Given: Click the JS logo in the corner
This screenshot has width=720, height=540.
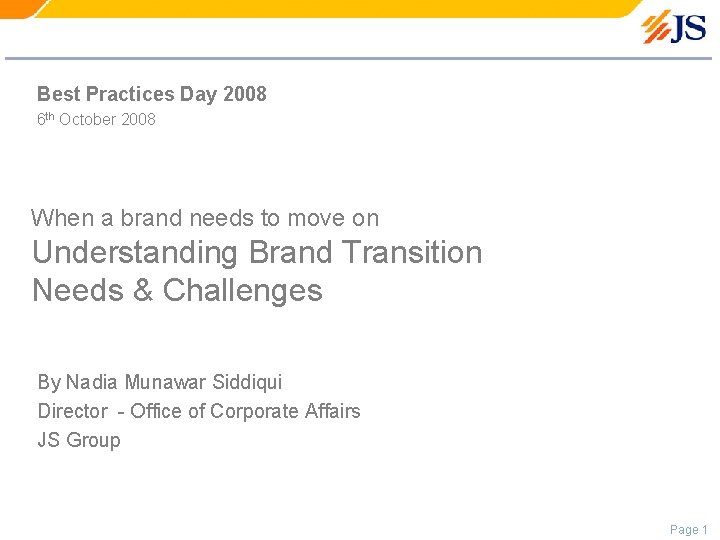Looking at the screenshot, I should coord(674,28).
